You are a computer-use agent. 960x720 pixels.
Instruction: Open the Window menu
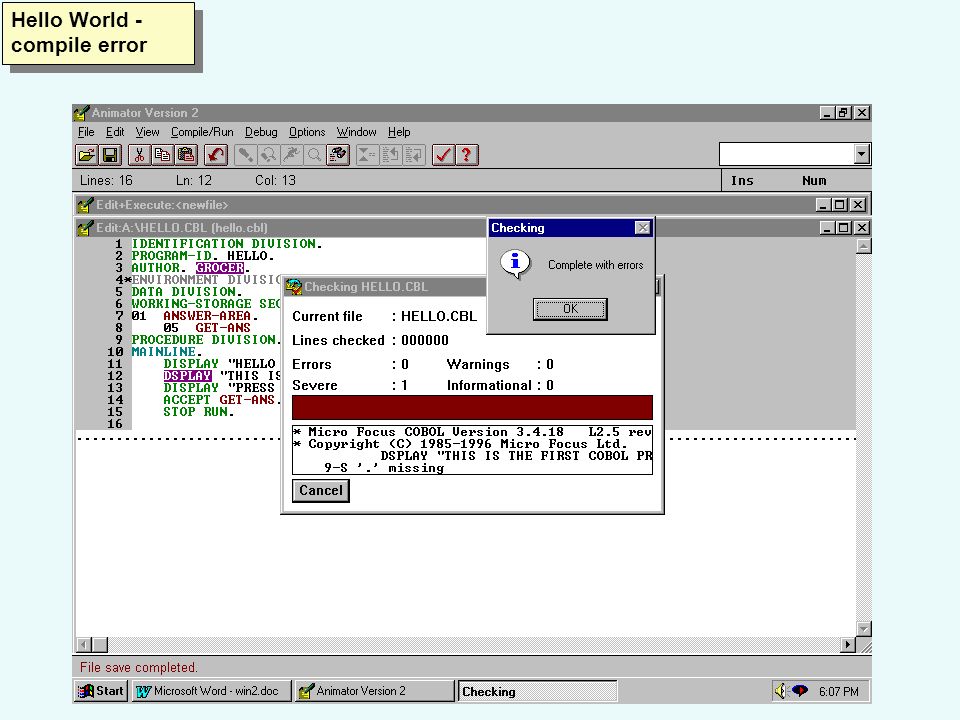click(x=356, y=132)
